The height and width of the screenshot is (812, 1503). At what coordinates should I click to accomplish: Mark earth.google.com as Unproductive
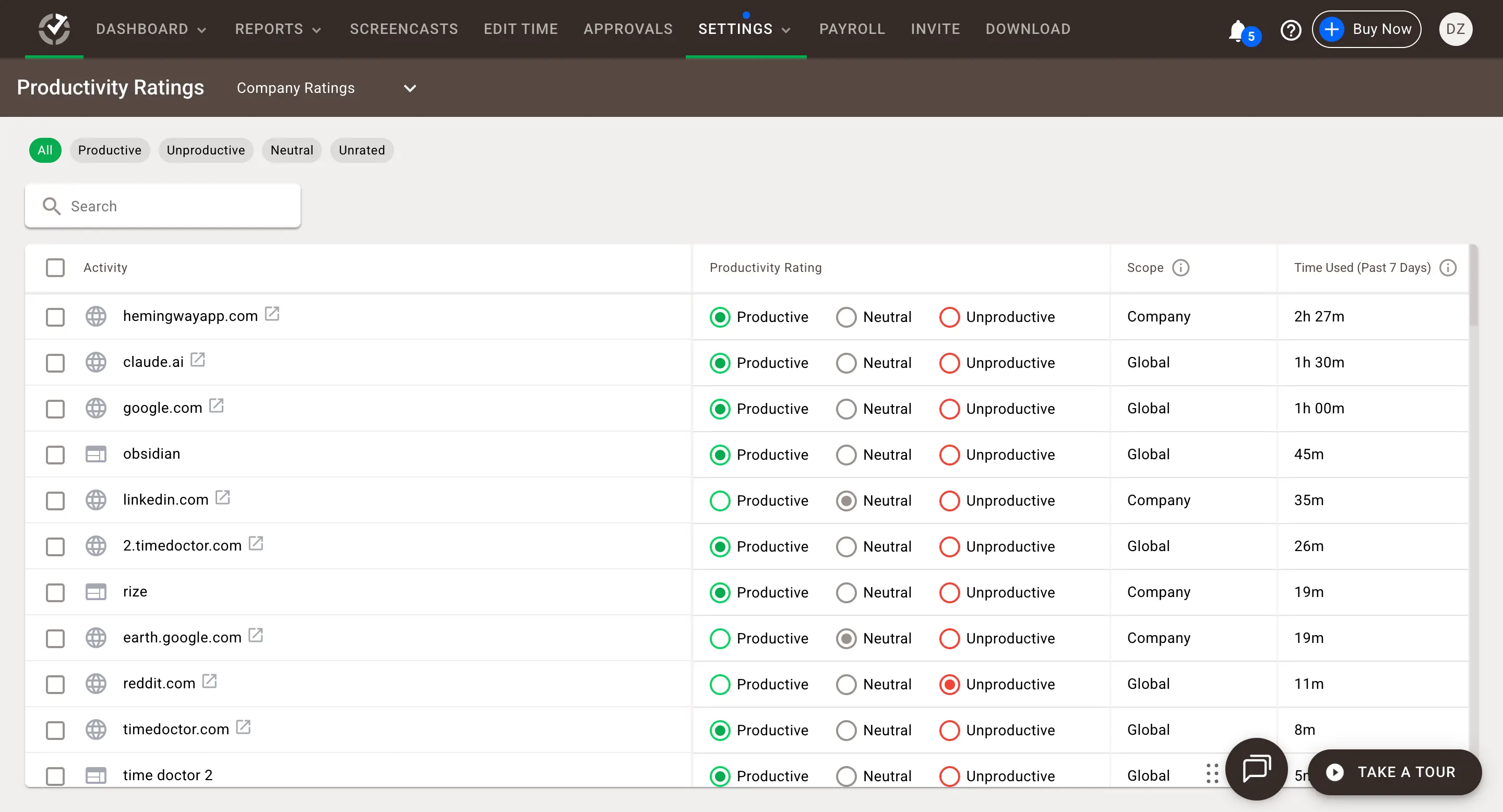coord(949,639)
